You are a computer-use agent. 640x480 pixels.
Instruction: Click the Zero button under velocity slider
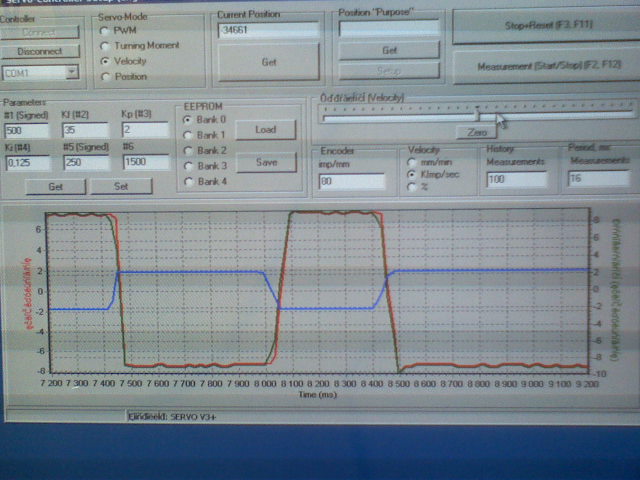[x=476, y=133]
